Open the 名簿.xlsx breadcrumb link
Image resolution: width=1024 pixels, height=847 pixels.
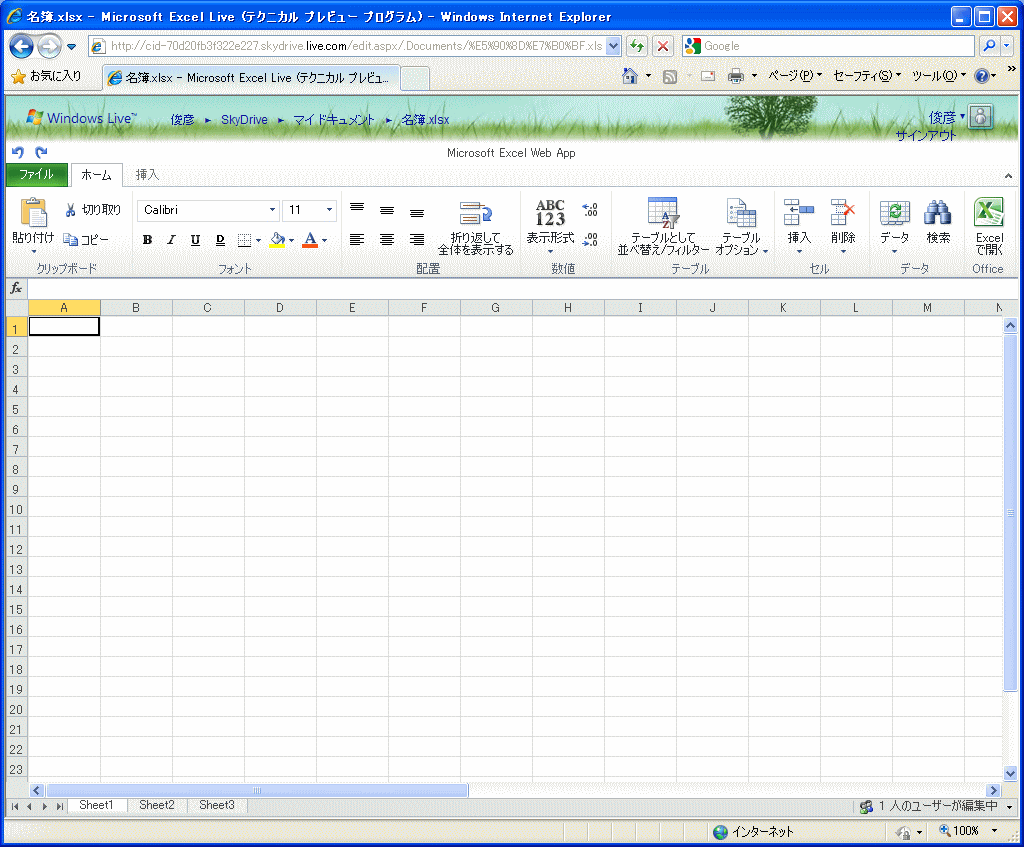tap(425, 120)
